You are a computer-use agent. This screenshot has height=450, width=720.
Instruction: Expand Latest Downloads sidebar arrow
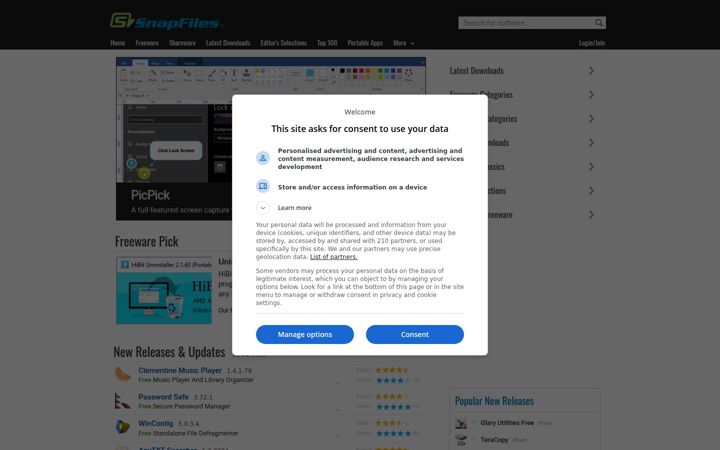point(591,71)
